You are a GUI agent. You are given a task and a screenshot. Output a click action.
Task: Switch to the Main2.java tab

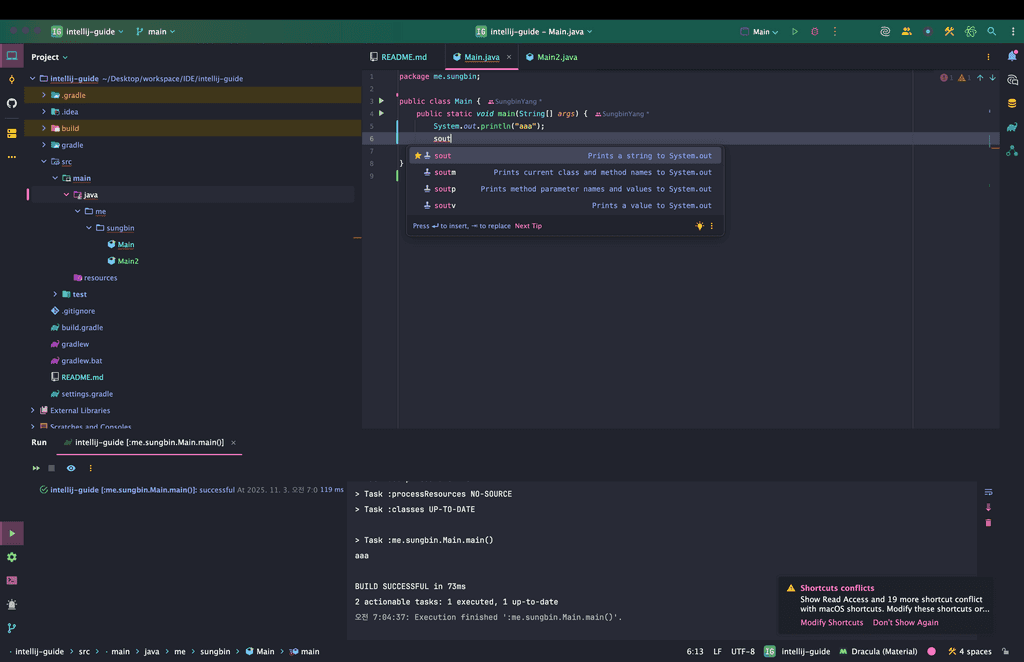[557, 57]
